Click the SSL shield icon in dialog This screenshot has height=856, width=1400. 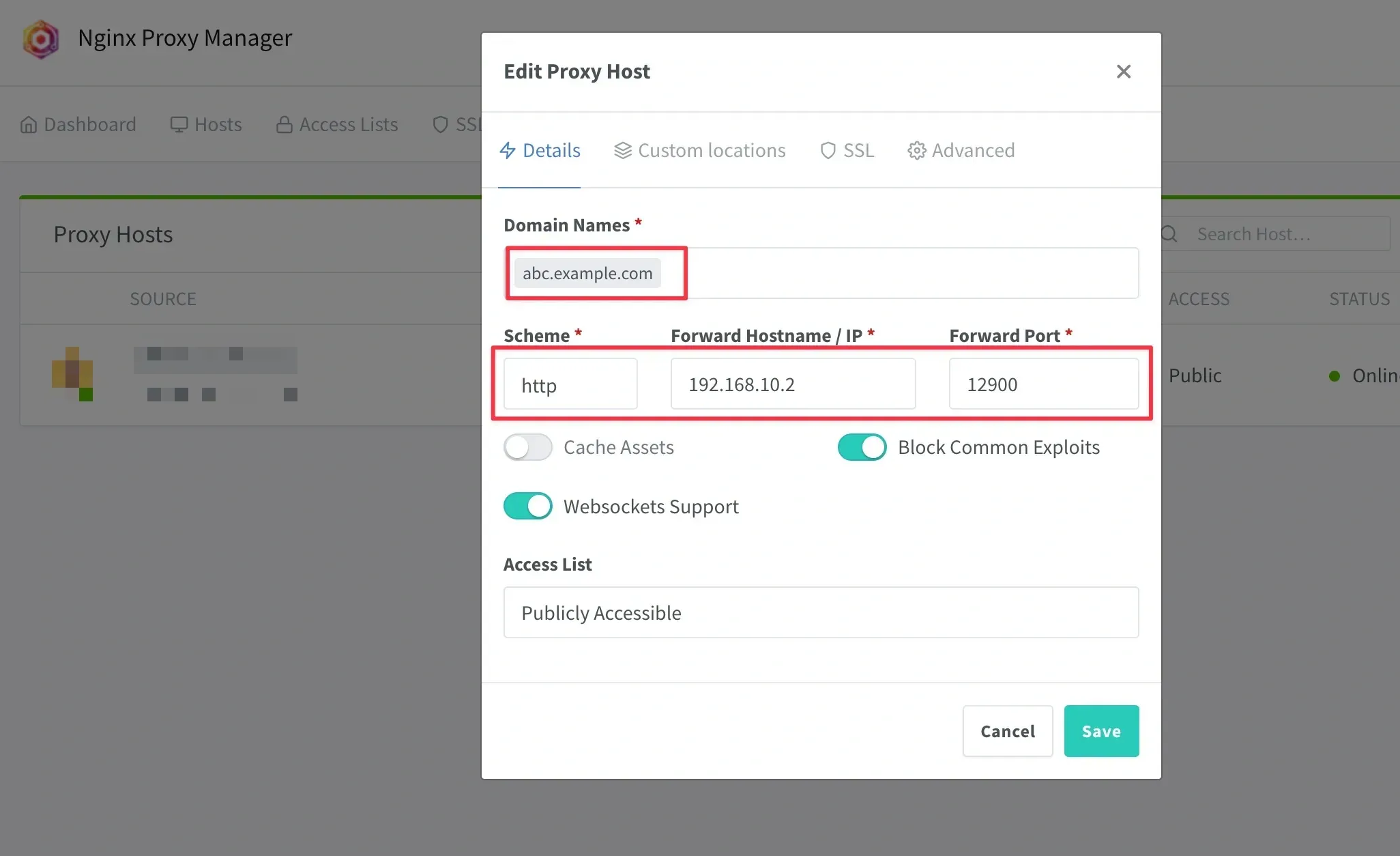(x=828, y=150)
